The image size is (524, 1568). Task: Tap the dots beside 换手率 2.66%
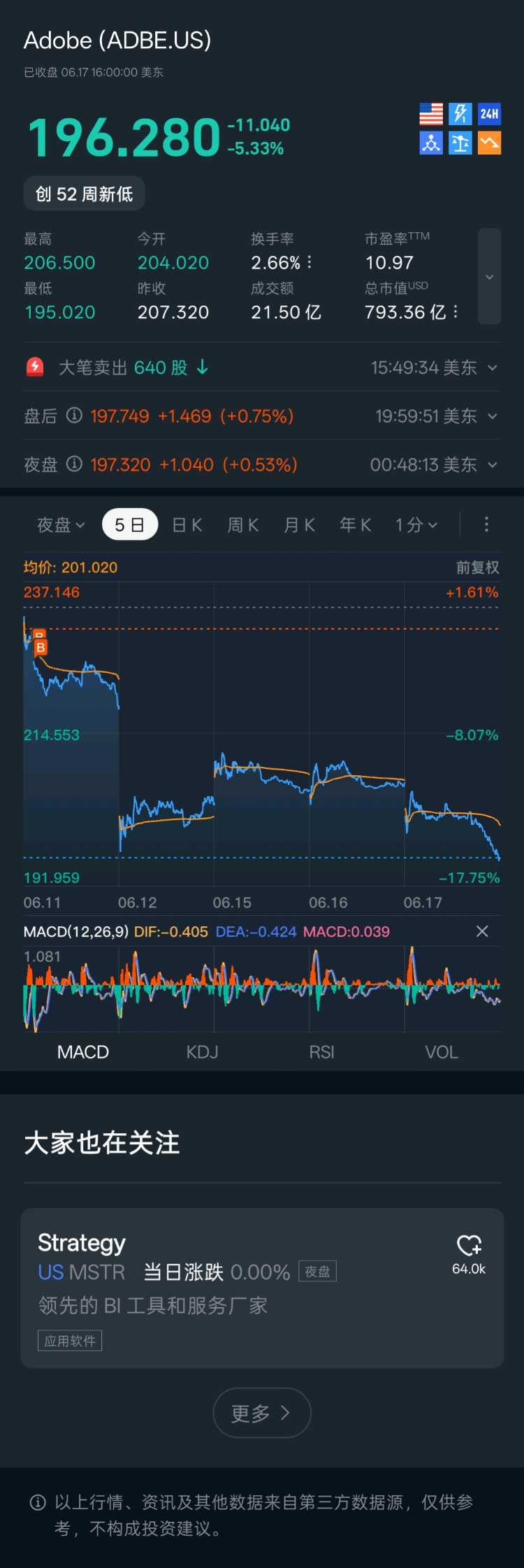(310, 262)
